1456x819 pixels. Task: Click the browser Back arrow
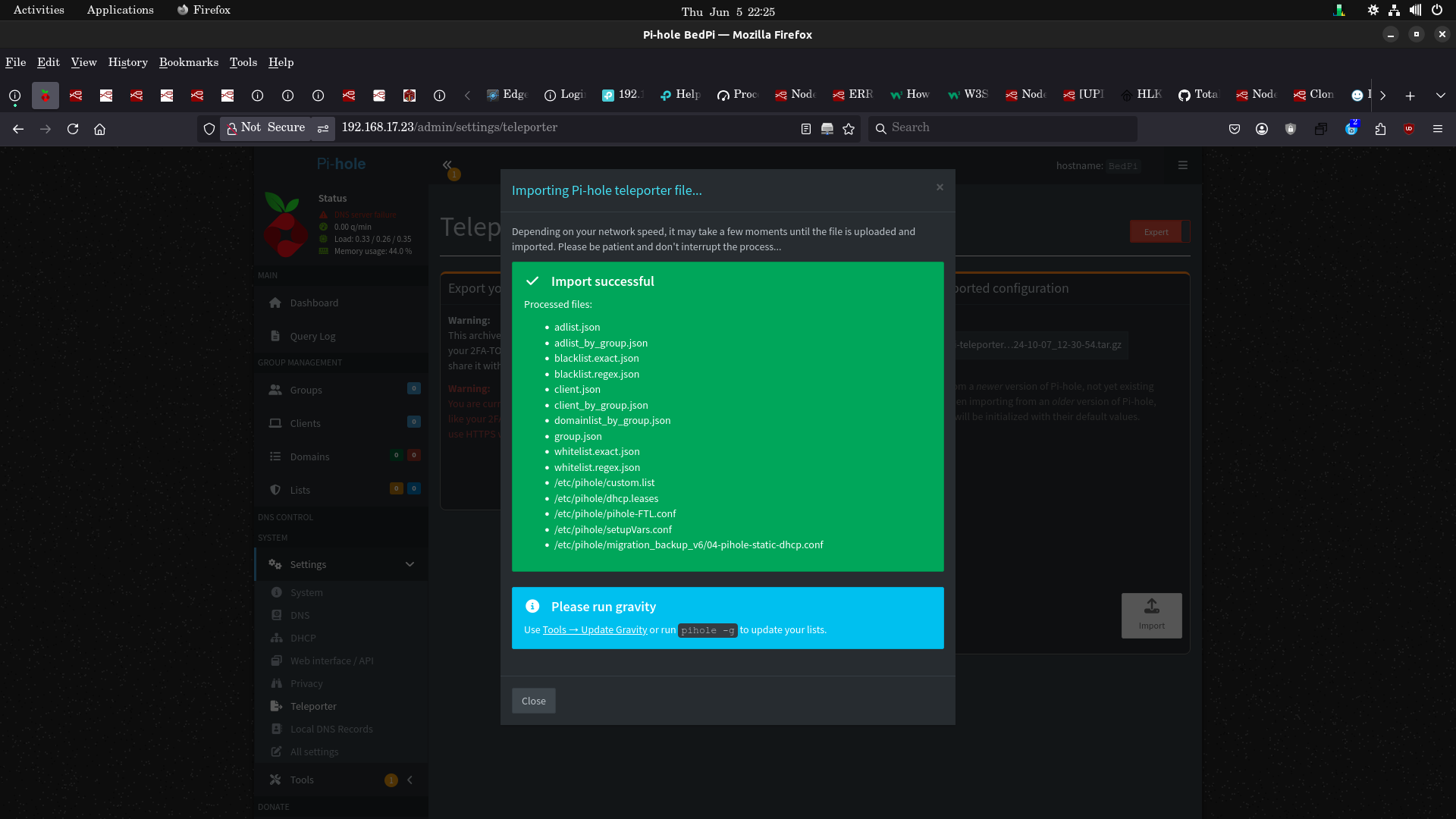18,129
